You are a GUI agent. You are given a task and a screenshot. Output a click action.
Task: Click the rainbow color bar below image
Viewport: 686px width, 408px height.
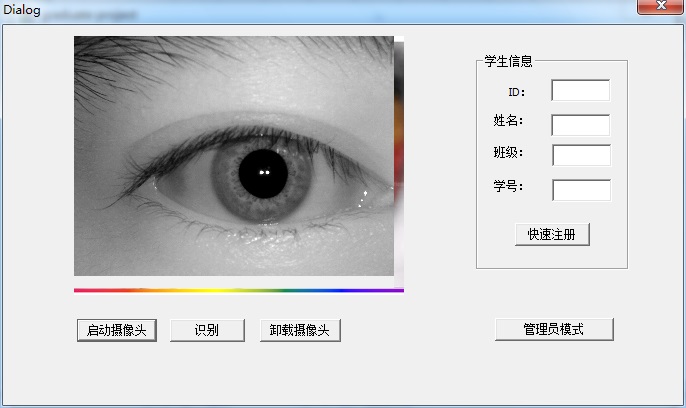[239, 290]
